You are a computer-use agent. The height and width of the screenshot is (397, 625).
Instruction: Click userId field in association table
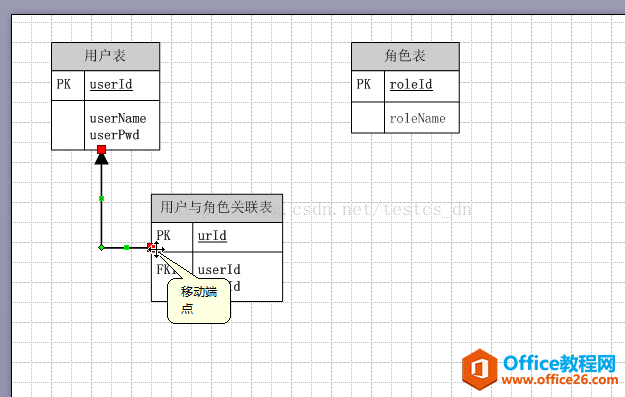point(219,269)
